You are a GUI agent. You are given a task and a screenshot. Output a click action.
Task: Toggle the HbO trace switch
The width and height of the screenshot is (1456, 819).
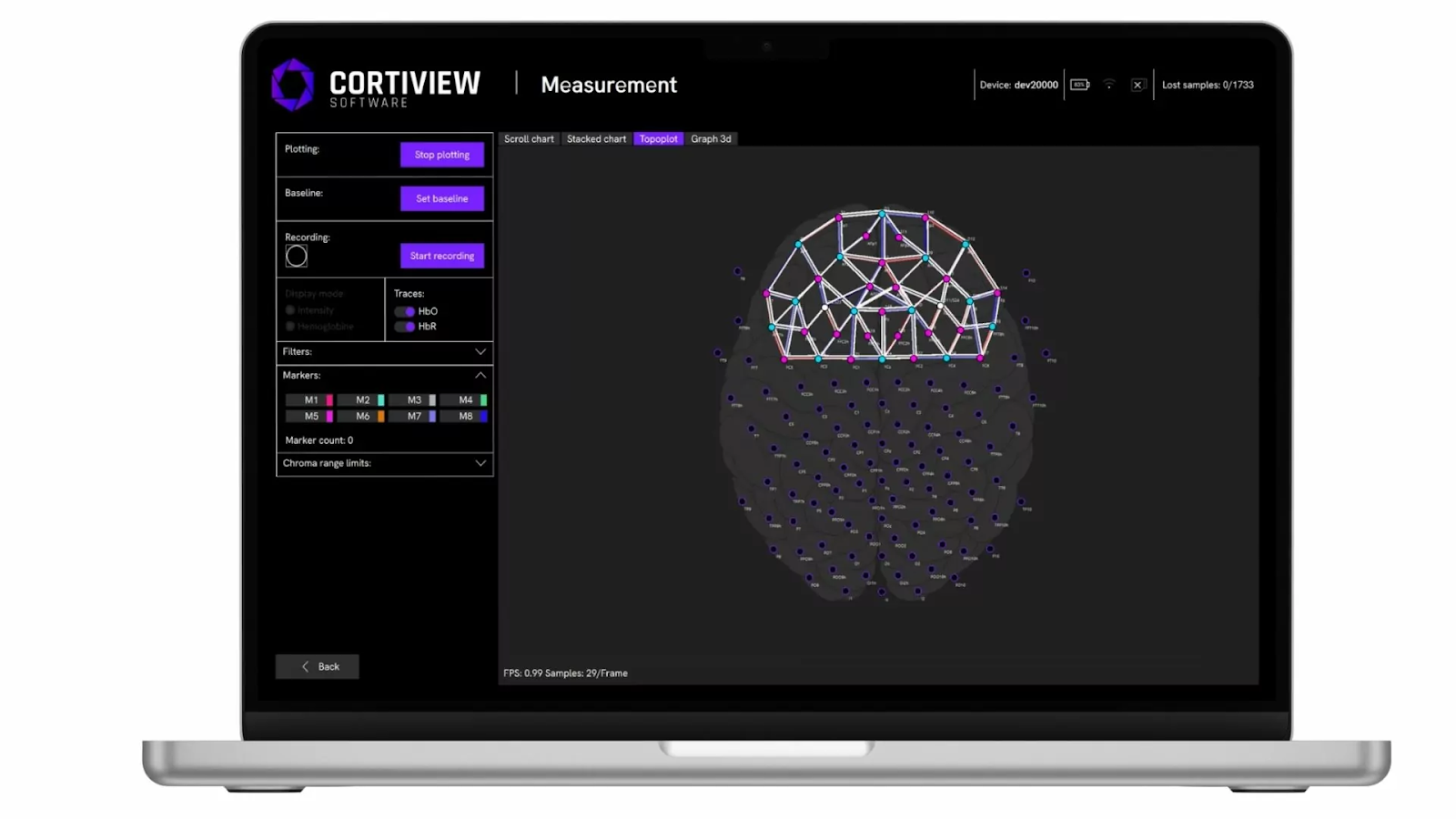pos(405,310)
